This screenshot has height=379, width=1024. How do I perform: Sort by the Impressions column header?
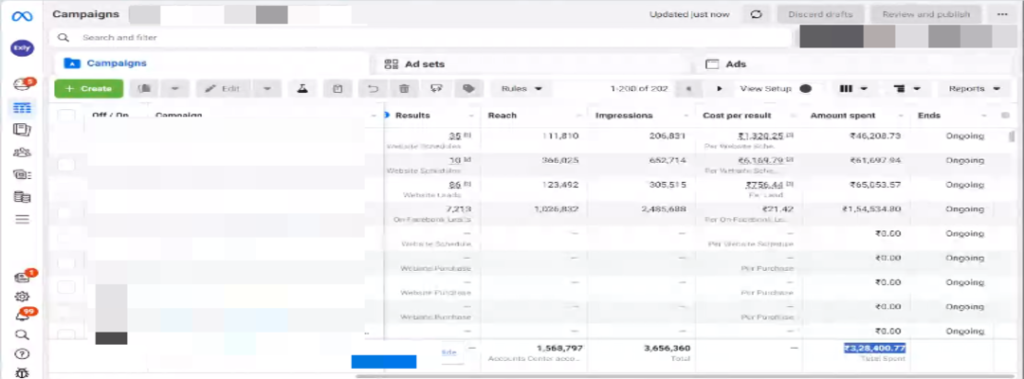pos(624,116)
